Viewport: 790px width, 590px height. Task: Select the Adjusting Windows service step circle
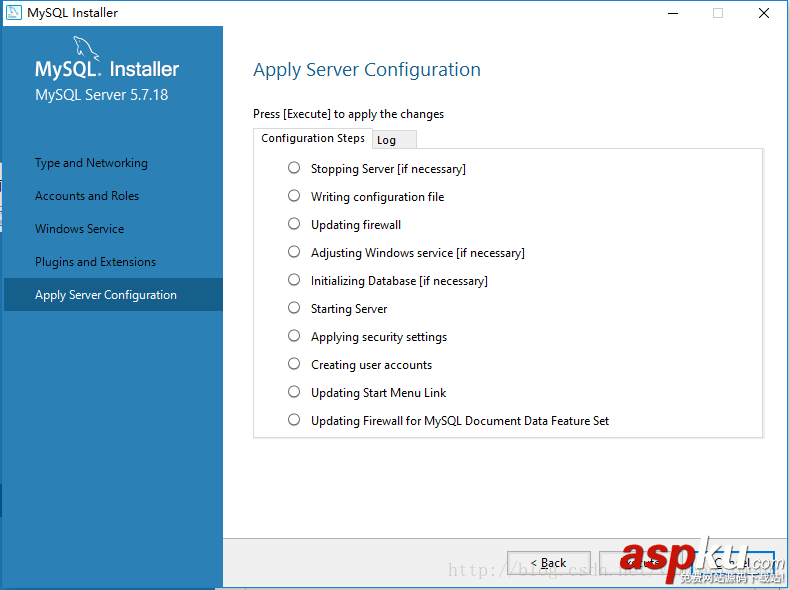click(x=294, y=252)
